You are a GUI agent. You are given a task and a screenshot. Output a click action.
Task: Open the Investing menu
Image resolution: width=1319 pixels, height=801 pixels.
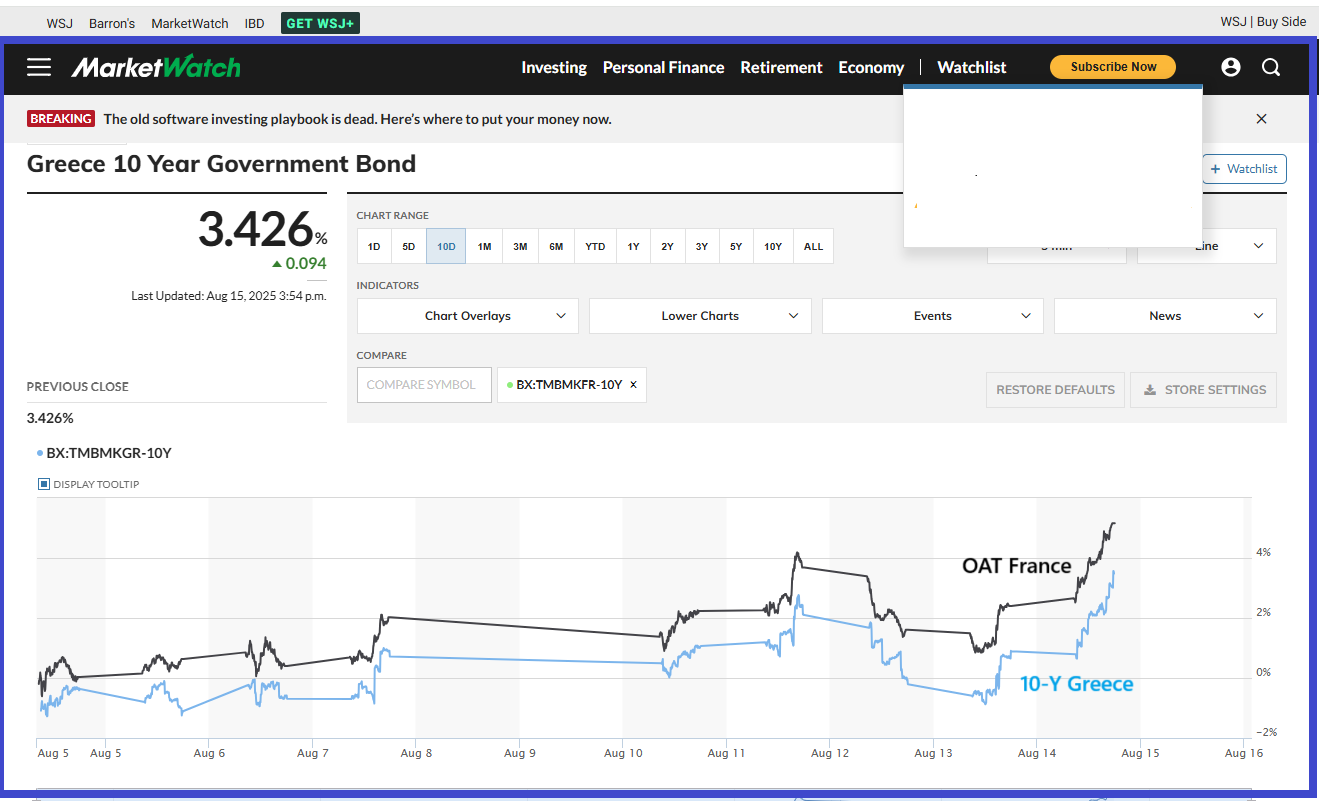pyautogui.click(x=554, y=67)
